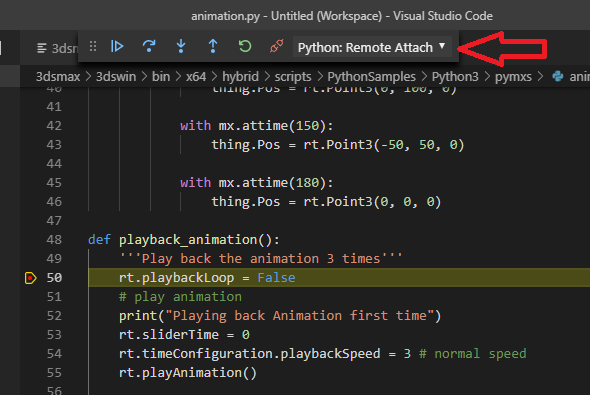Click the '# normal speed' comment
The height and width of the screenshot is (395, 590).
(x=473, y=354)
